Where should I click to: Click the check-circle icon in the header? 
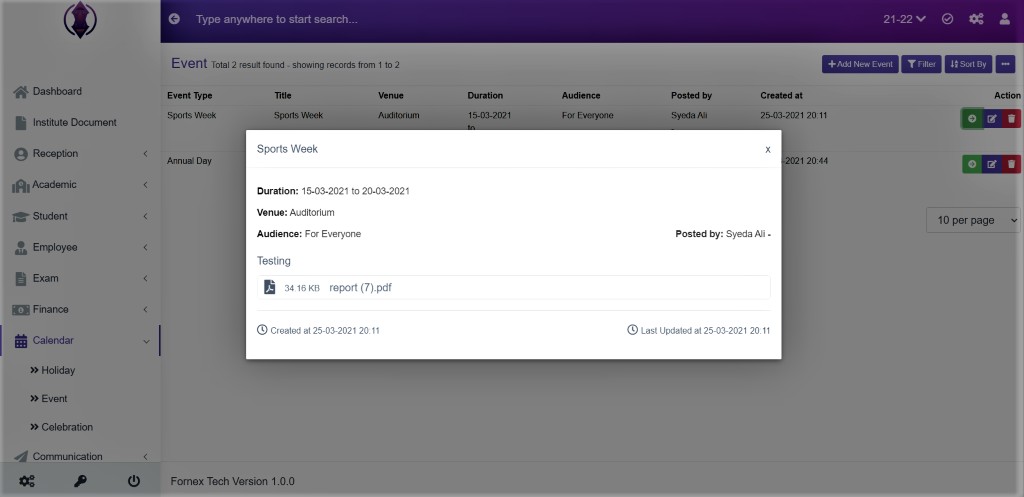click(x=948, y=19)
